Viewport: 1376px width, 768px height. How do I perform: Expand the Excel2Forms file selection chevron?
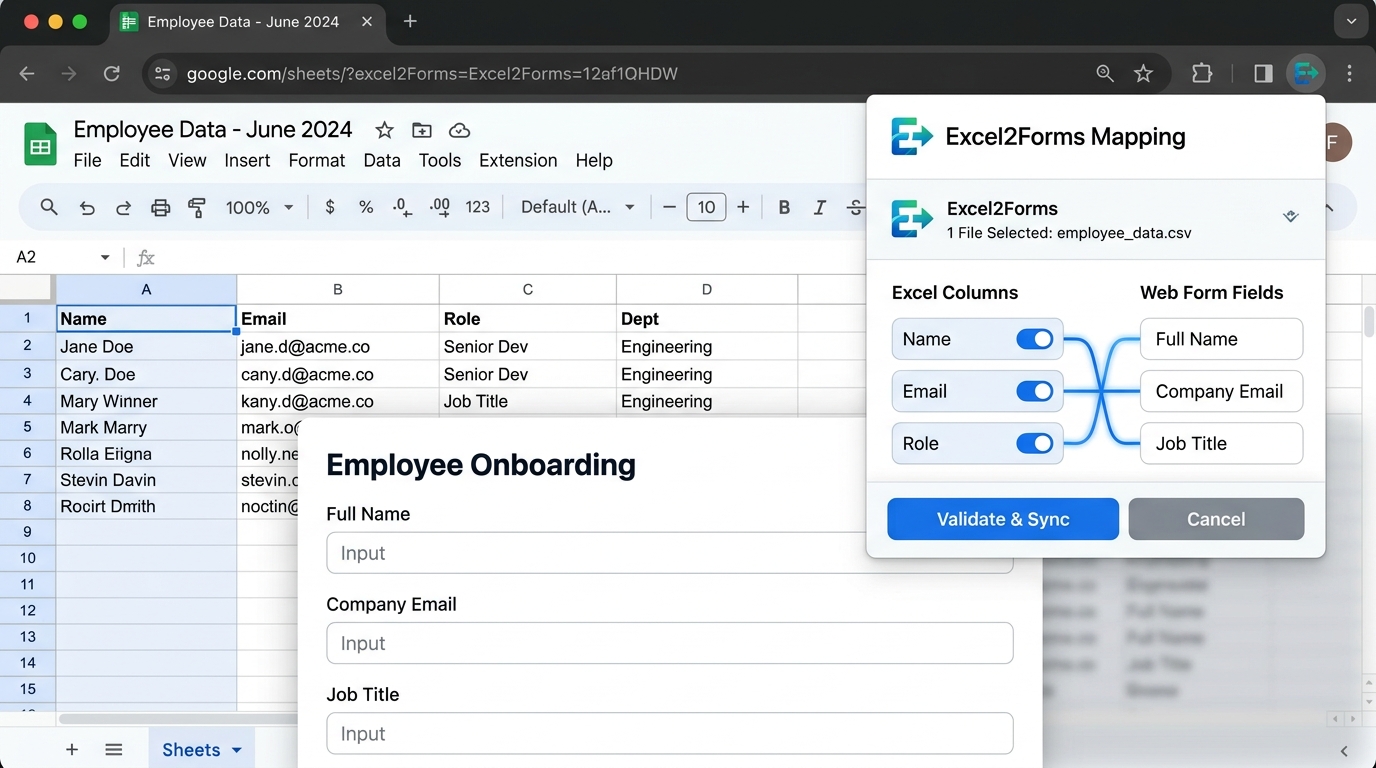[x=1291, y=216]
